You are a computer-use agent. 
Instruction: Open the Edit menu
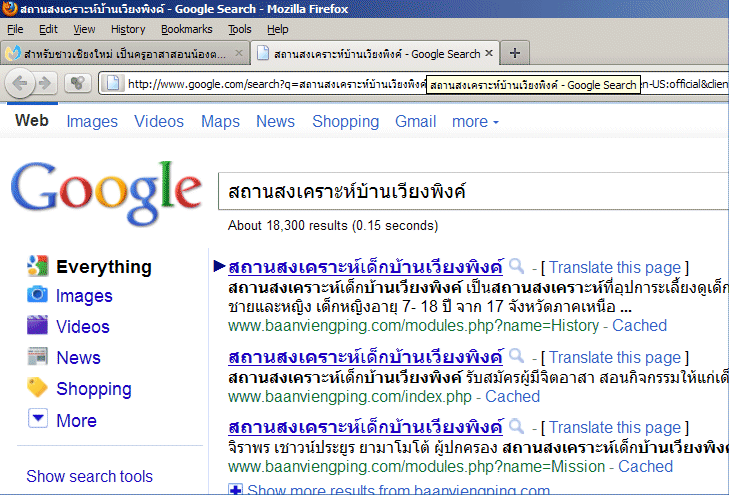(48, 29)
